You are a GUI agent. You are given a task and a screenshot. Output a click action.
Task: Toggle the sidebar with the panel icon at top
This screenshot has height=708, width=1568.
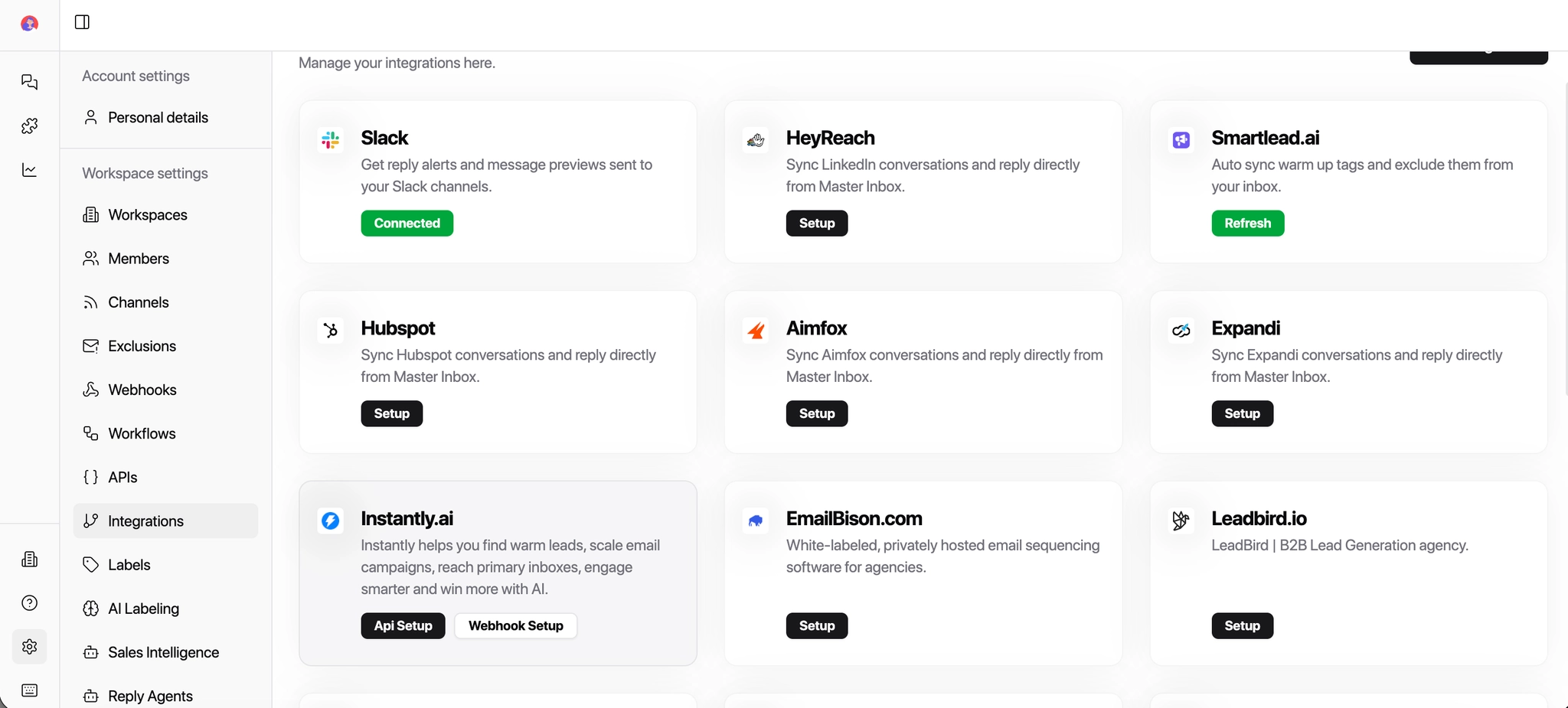[x=82, y=22]
